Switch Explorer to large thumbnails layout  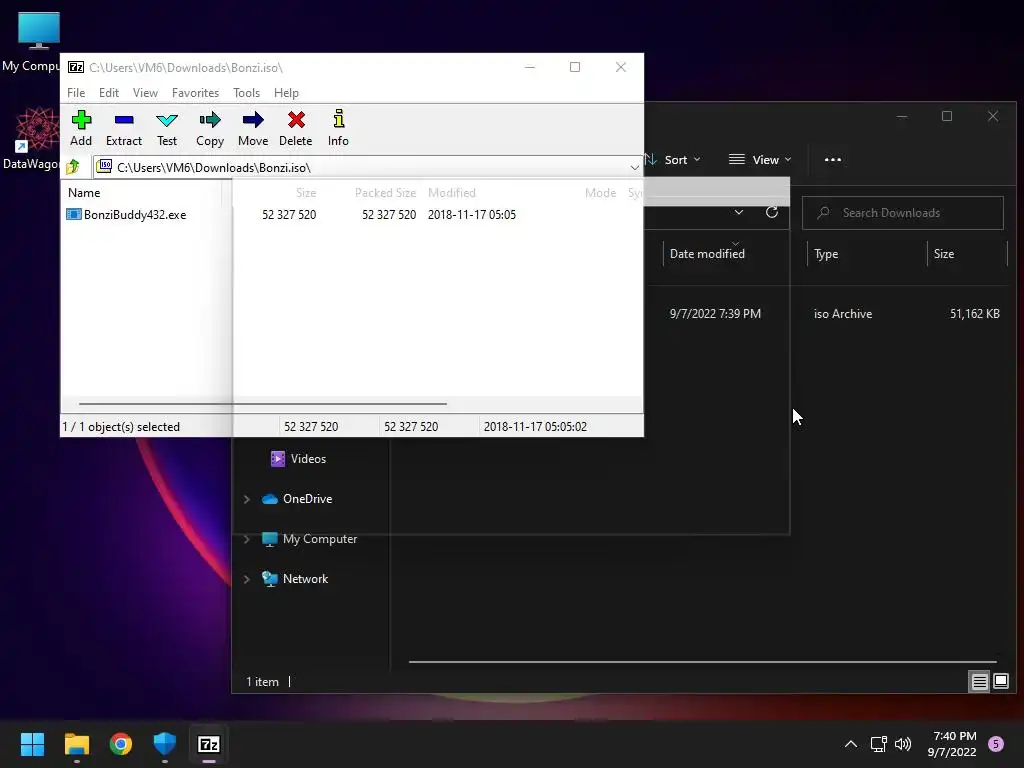tap(1001, 682)
